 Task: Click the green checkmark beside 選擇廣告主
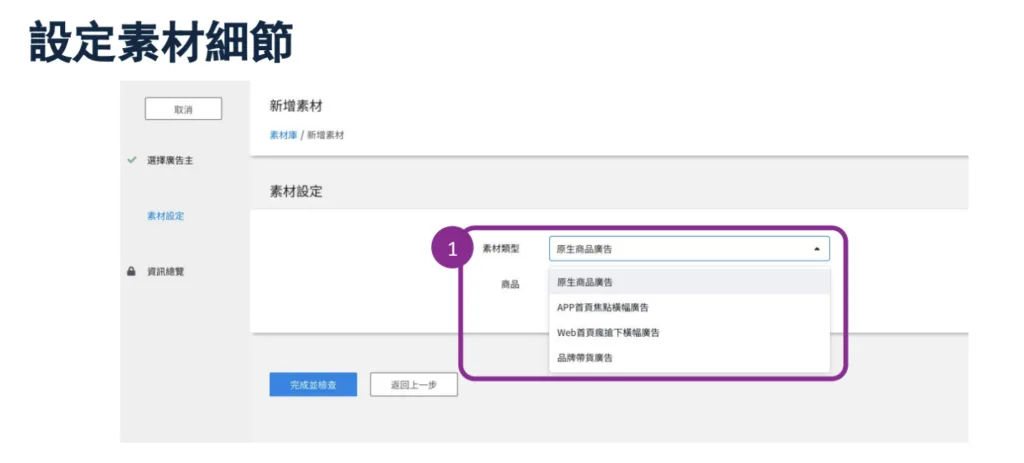pyautogui.click(x=132, y=160)
